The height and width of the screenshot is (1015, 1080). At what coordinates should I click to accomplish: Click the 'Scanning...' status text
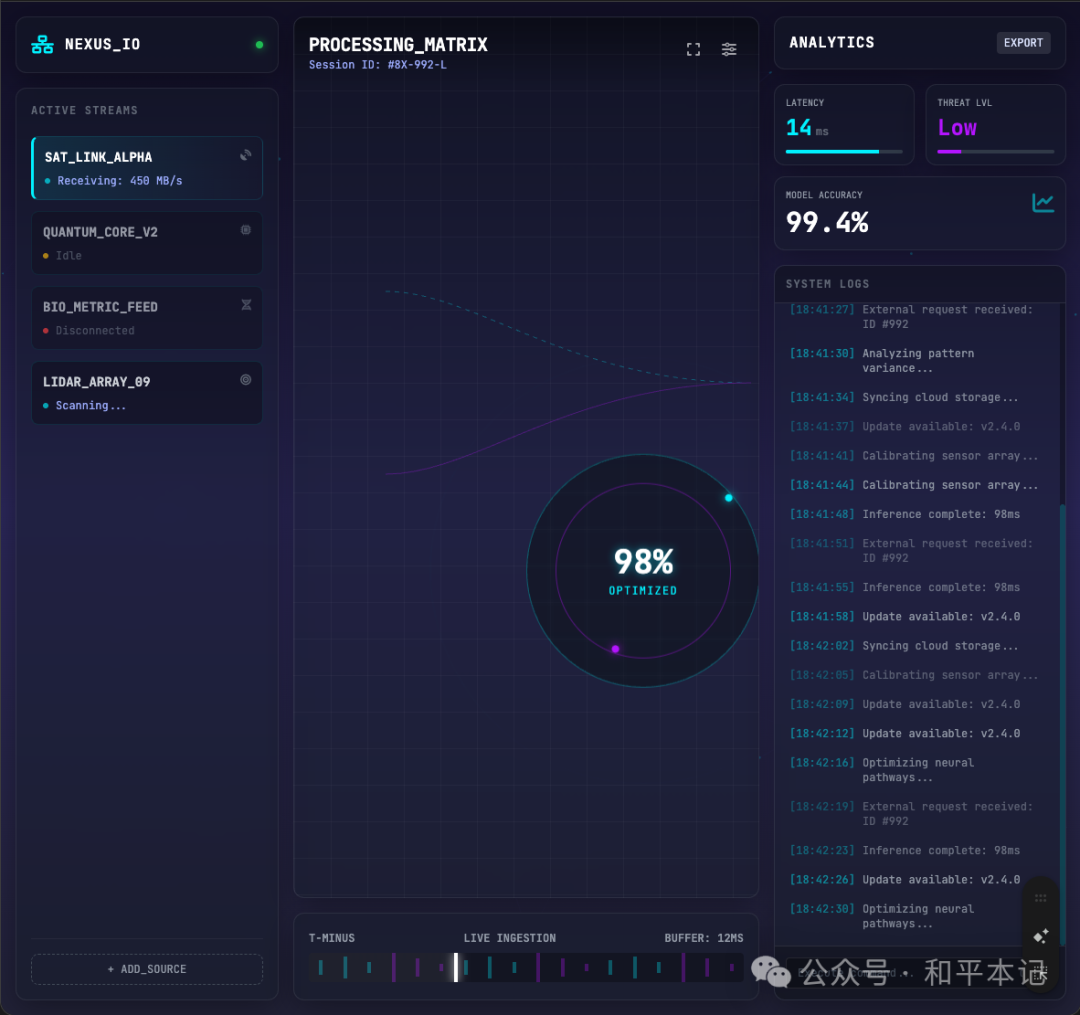coord(91,406)
